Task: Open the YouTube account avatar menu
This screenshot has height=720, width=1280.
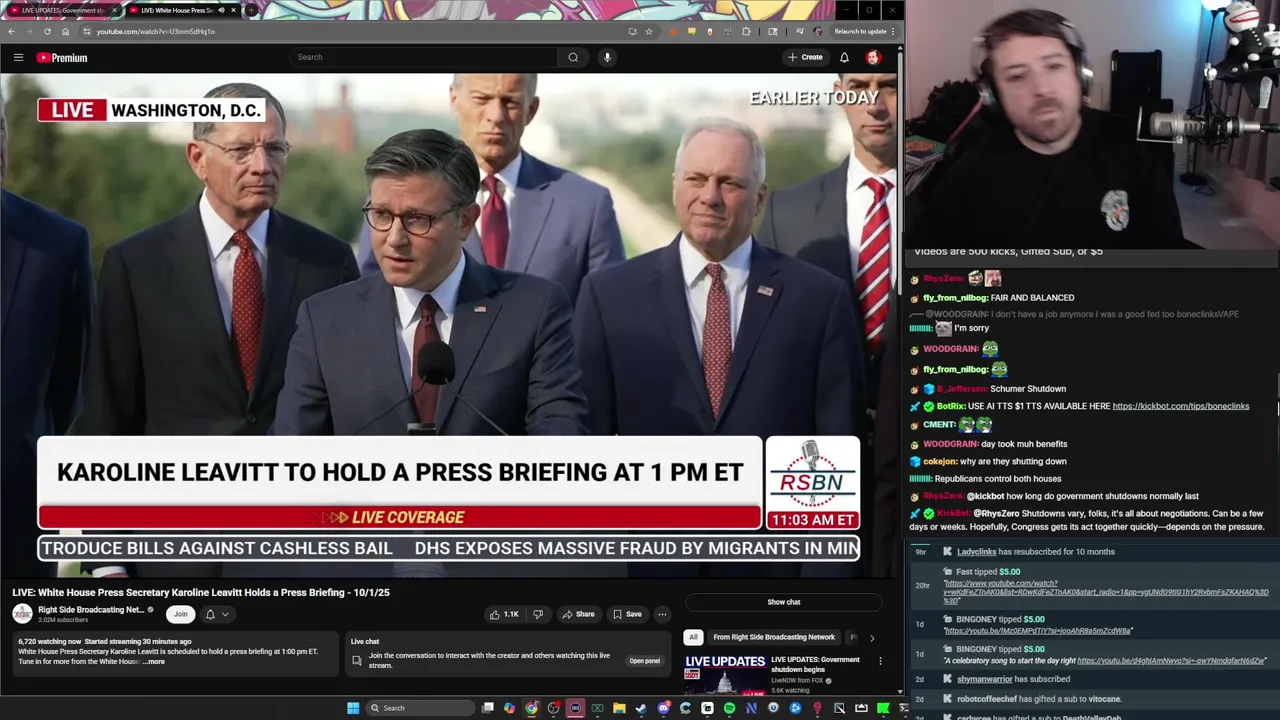Action: (x=873, y=57)
